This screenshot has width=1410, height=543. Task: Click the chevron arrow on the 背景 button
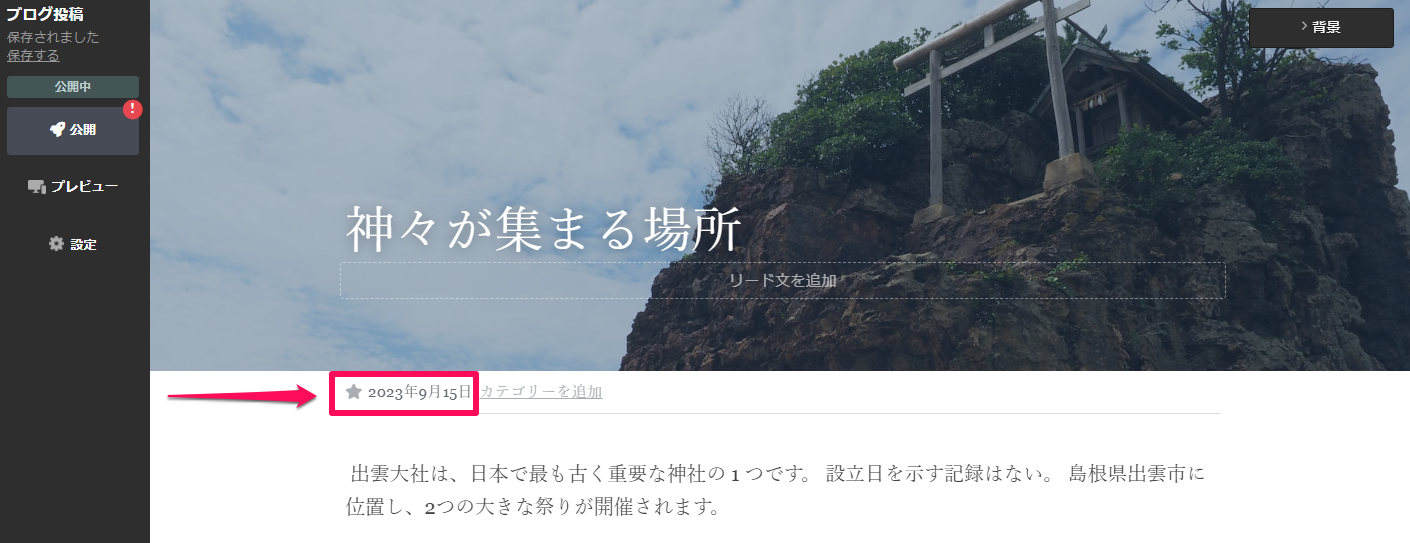[1304, 27]
